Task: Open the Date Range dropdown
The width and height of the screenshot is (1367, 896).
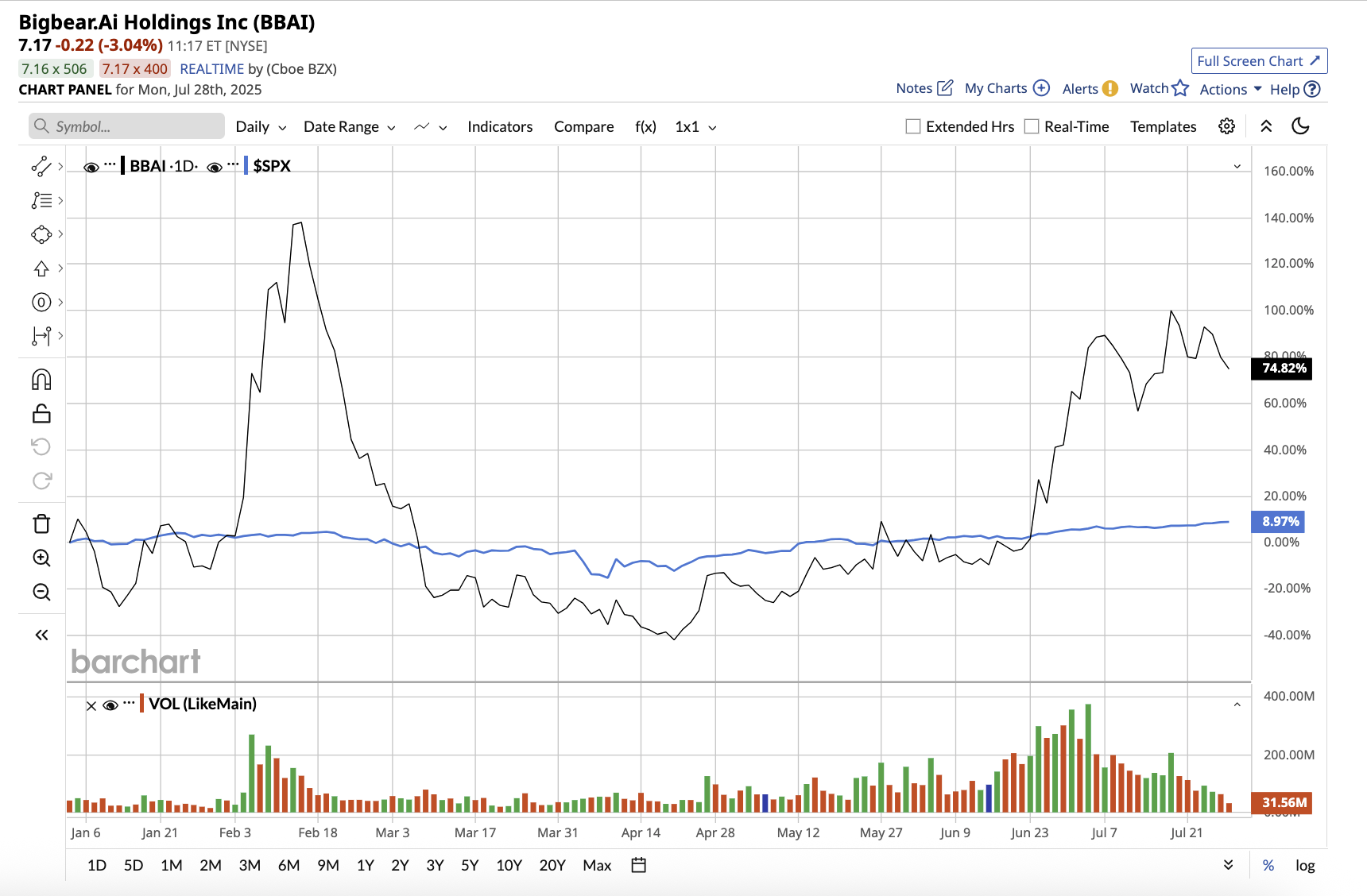Action: [x=349, y=126]
